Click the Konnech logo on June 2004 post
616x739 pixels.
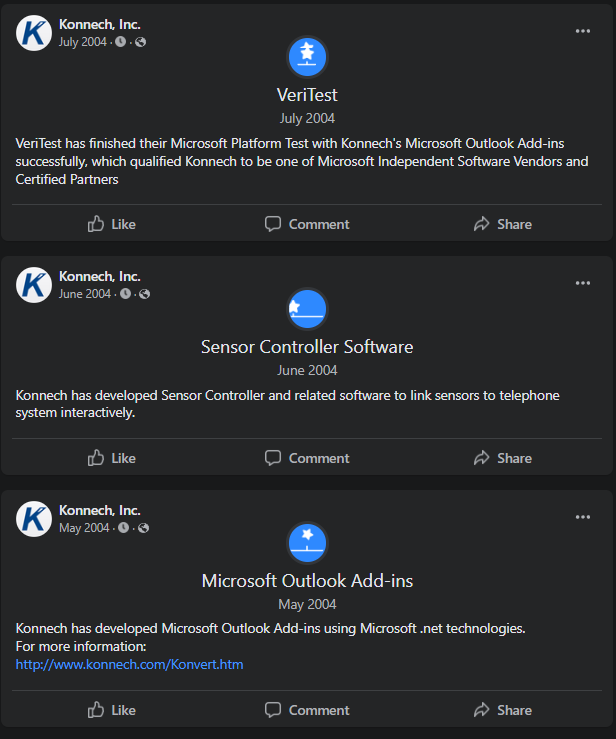pos(34,285)
